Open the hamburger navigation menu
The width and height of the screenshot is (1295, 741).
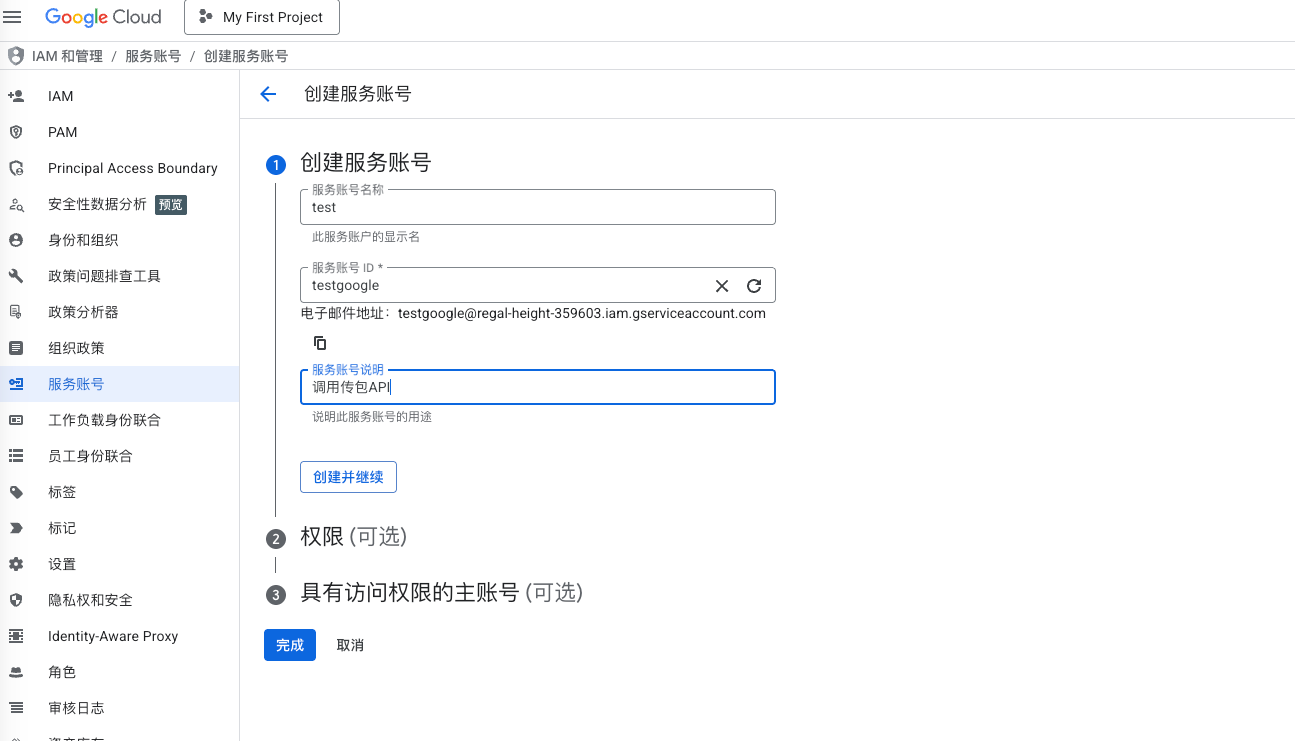[x=13, y=17]
